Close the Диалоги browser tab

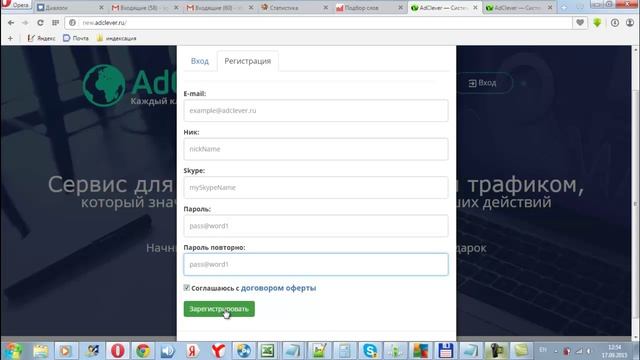coord(101,8)
